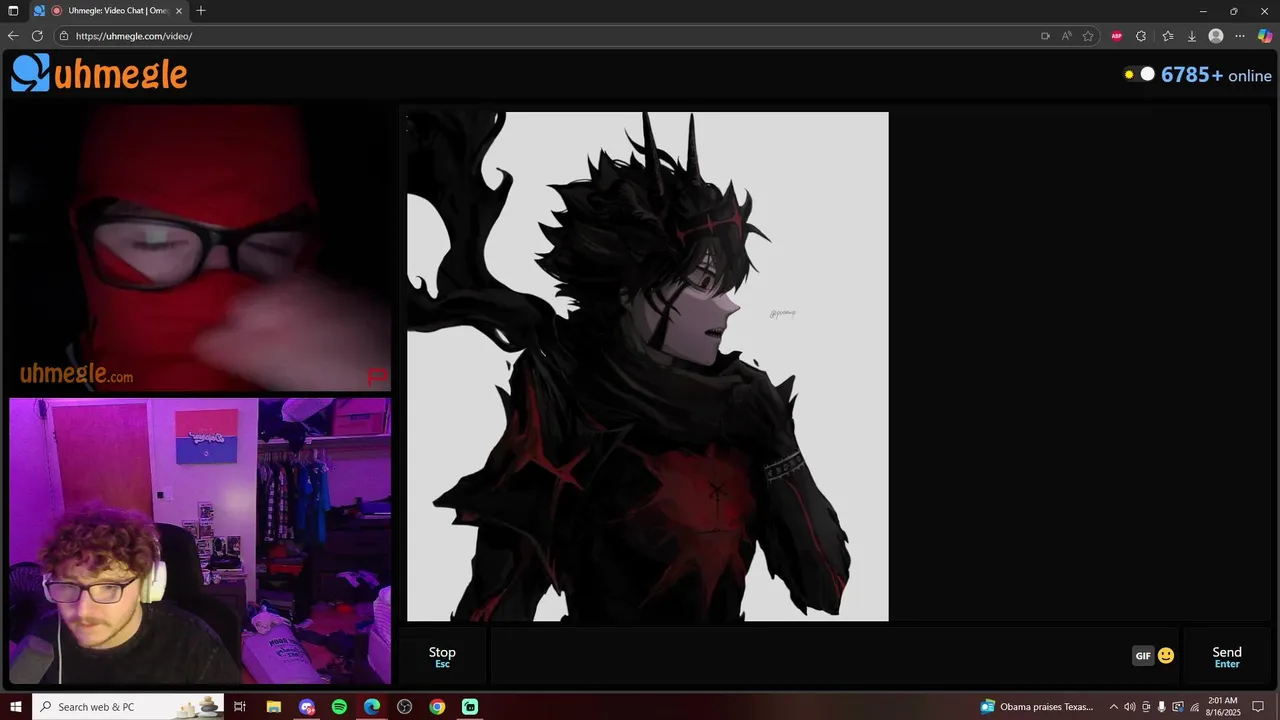The width and height of the screenshot is (1280, 720).
Task: Open Task View on the taskbar
Action: point(240,707)
